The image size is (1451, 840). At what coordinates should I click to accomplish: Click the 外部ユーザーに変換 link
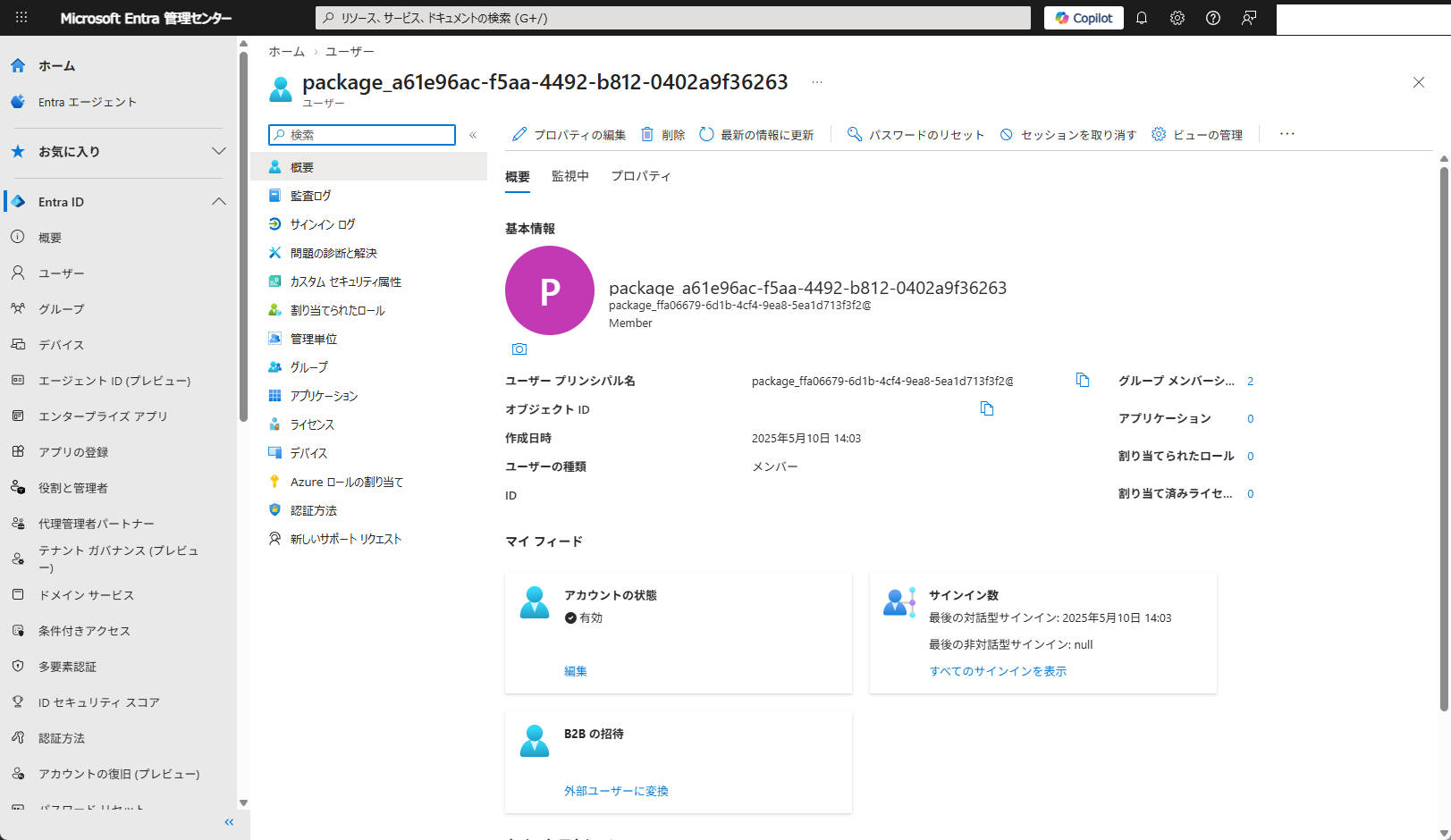(x=616, y=791)
